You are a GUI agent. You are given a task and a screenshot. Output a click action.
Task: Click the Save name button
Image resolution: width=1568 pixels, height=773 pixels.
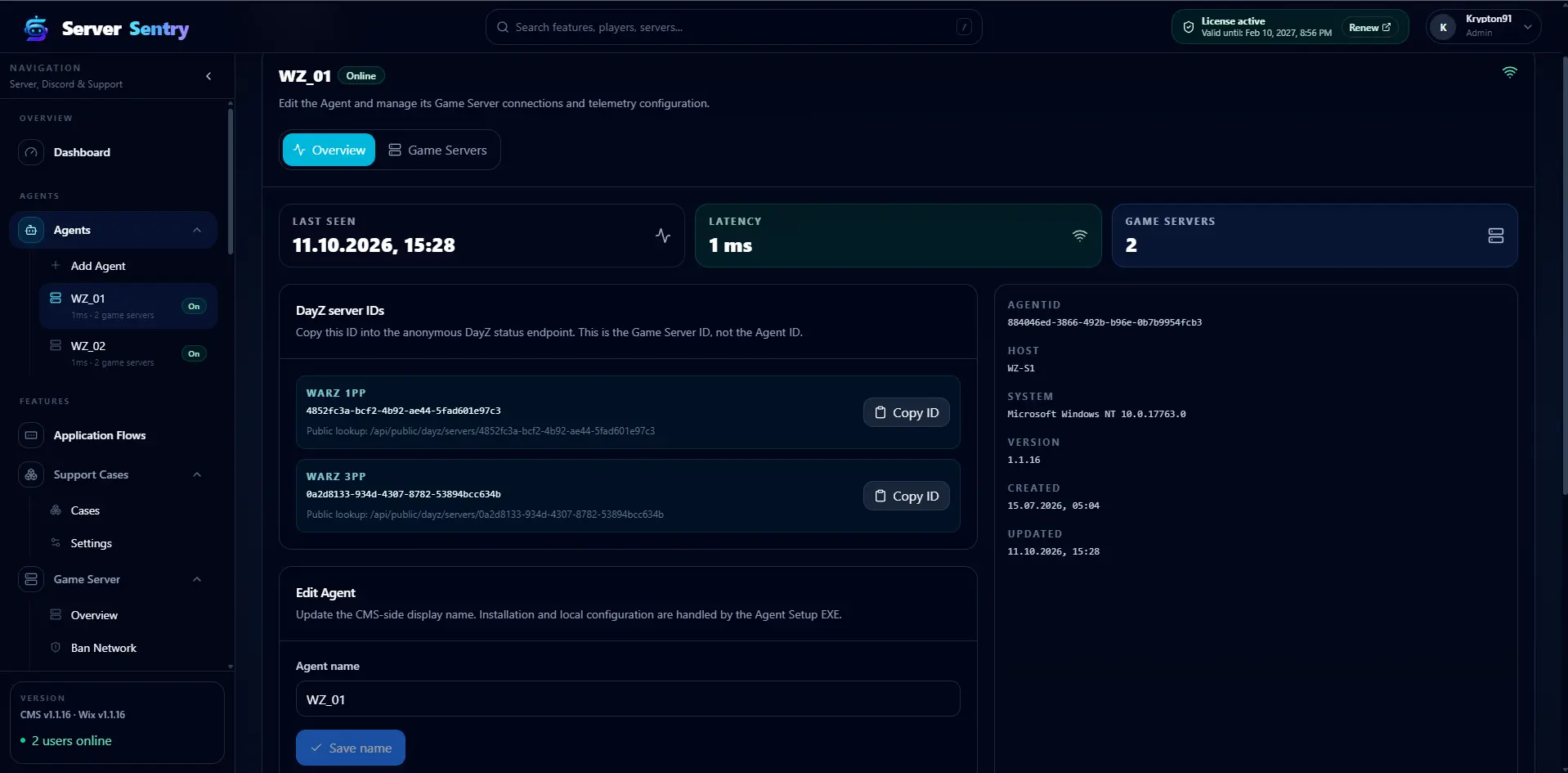click(x=351, y=748)
